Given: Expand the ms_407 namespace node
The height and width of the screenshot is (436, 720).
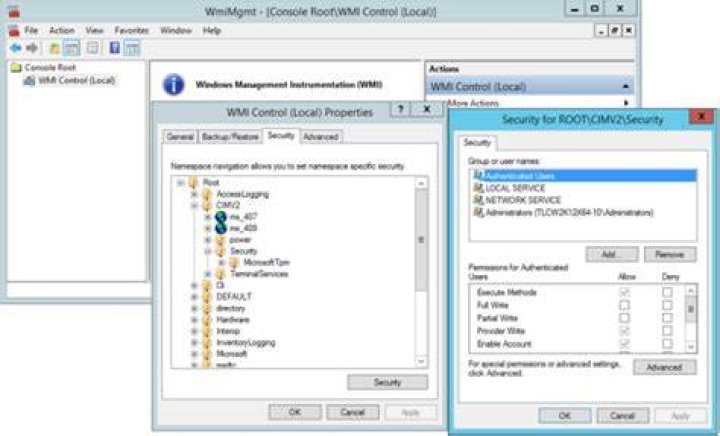Looking at the screenshot, I should 208,217.
